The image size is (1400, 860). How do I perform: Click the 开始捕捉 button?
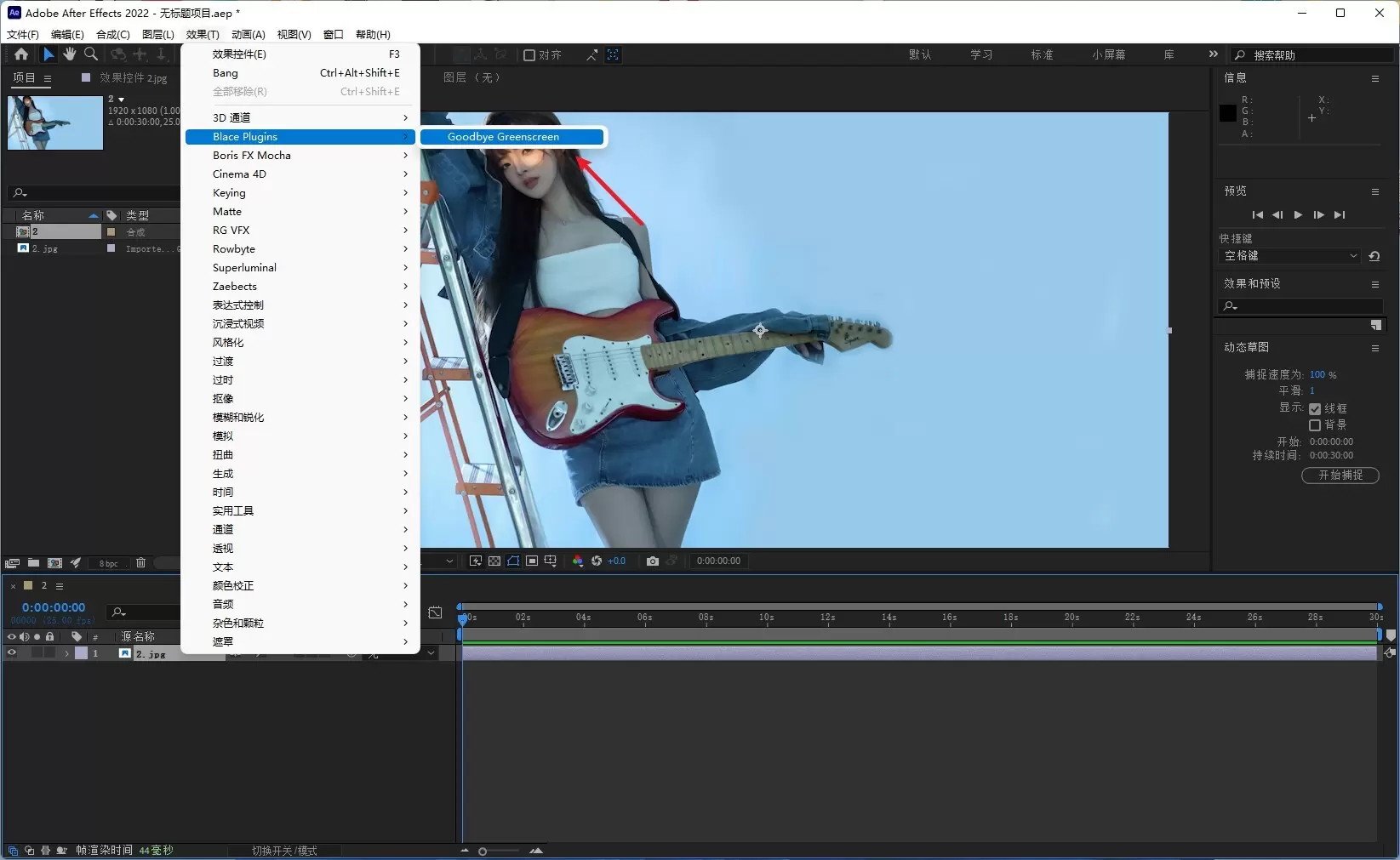tap(1340, 476)
